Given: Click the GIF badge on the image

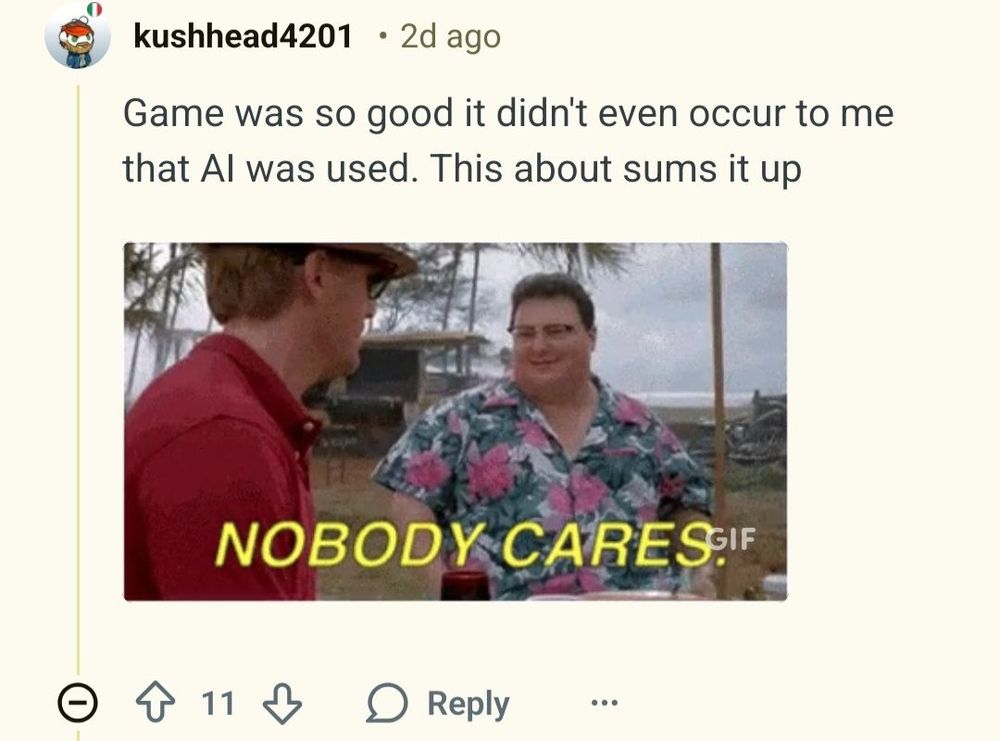Looking at the screenshot, I should pyautogui.click(x=732, y=539).
